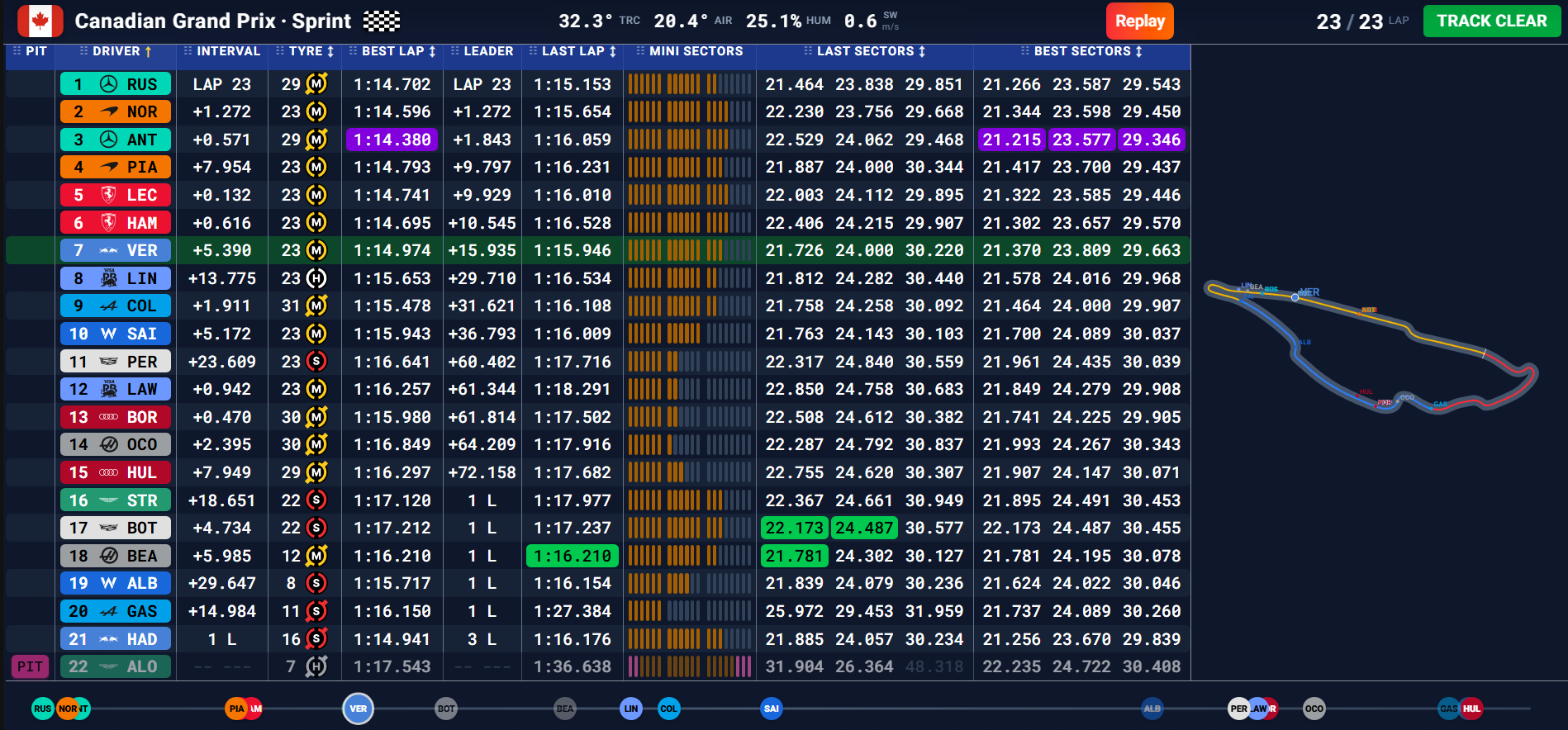Click SAI marker on bottom progress bar
Viewport: 1568px width, 730px height.
(x=772, y=709)
